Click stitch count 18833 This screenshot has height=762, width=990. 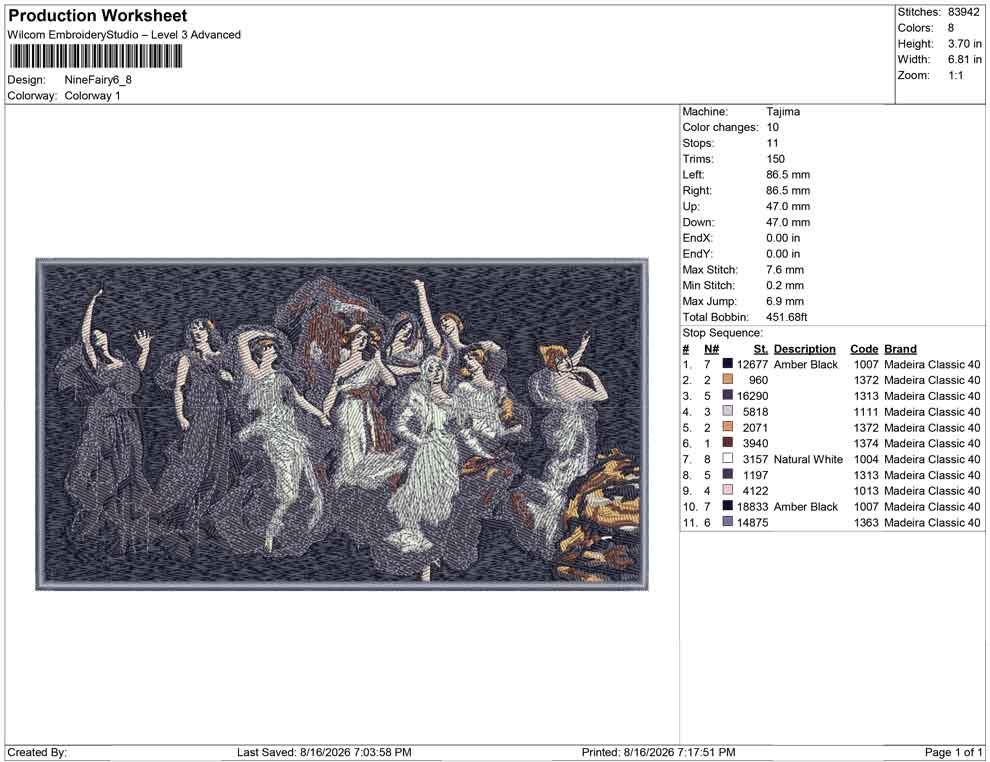(x=753, y=506)
